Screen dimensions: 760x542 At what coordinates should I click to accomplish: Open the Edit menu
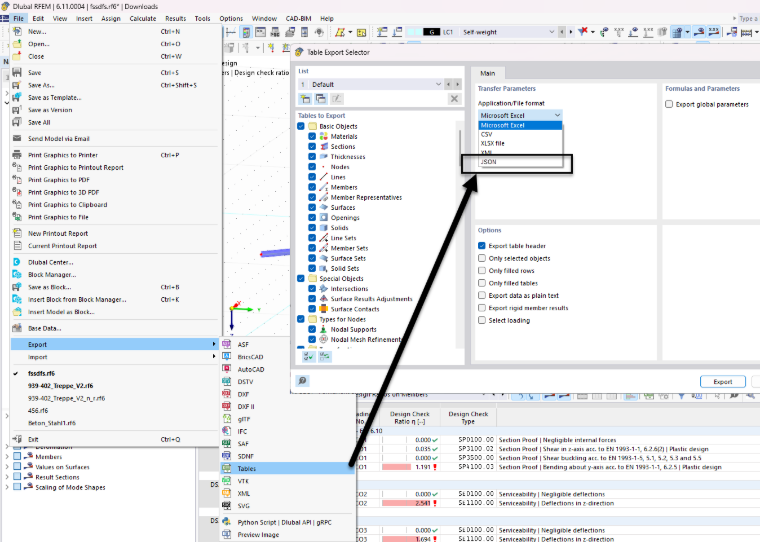coord(38,18)
